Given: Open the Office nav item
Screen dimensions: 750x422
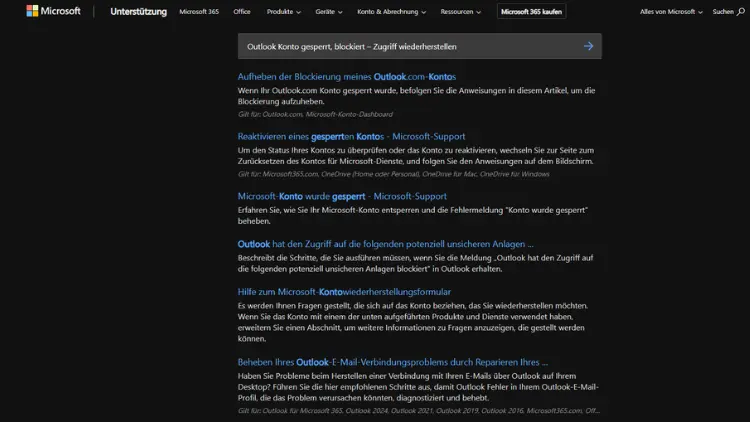Looking at the screenshot, I should 242,11.
